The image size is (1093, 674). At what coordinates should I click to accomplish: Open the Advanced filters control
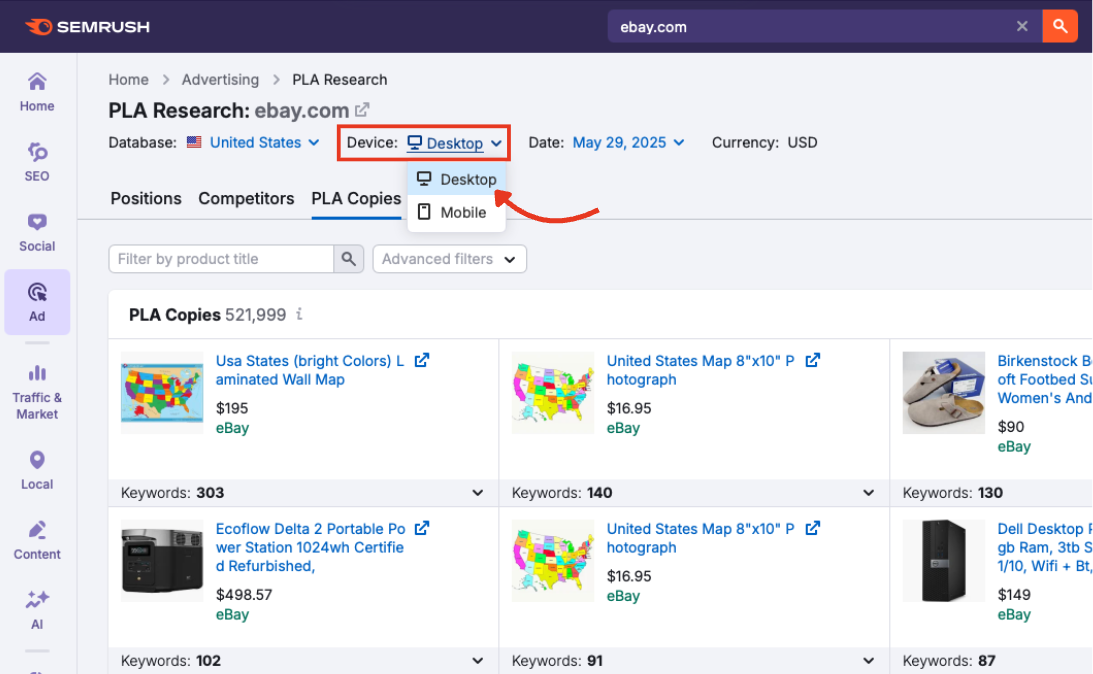[449, 258]
